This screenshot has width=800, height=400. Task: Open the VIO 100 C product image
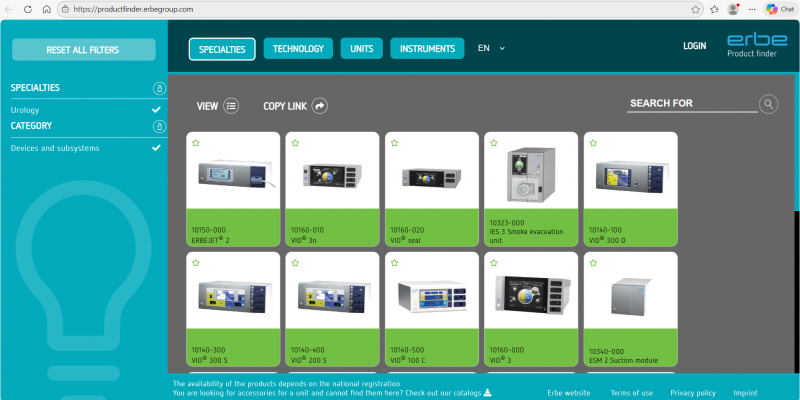(x=432, y=296)
